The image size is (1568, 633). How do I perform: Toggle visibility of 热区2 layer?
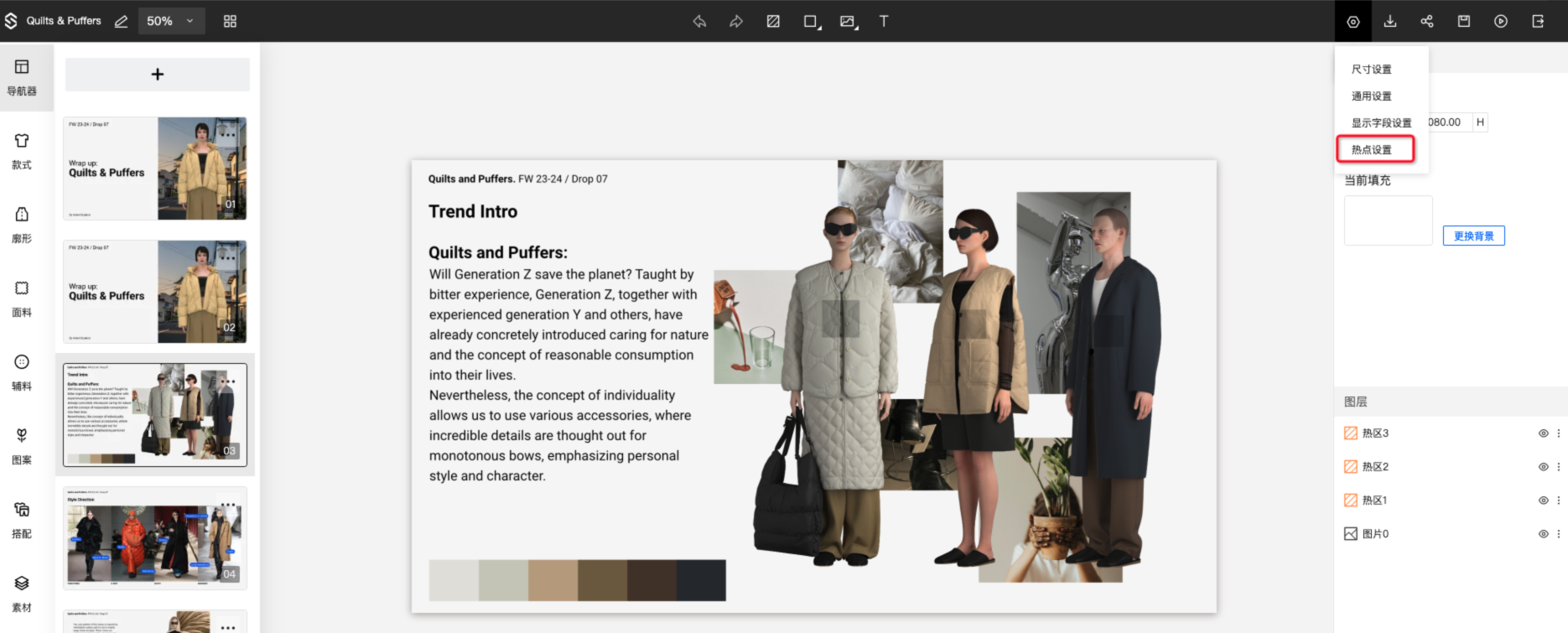[x=1543, y=467]
